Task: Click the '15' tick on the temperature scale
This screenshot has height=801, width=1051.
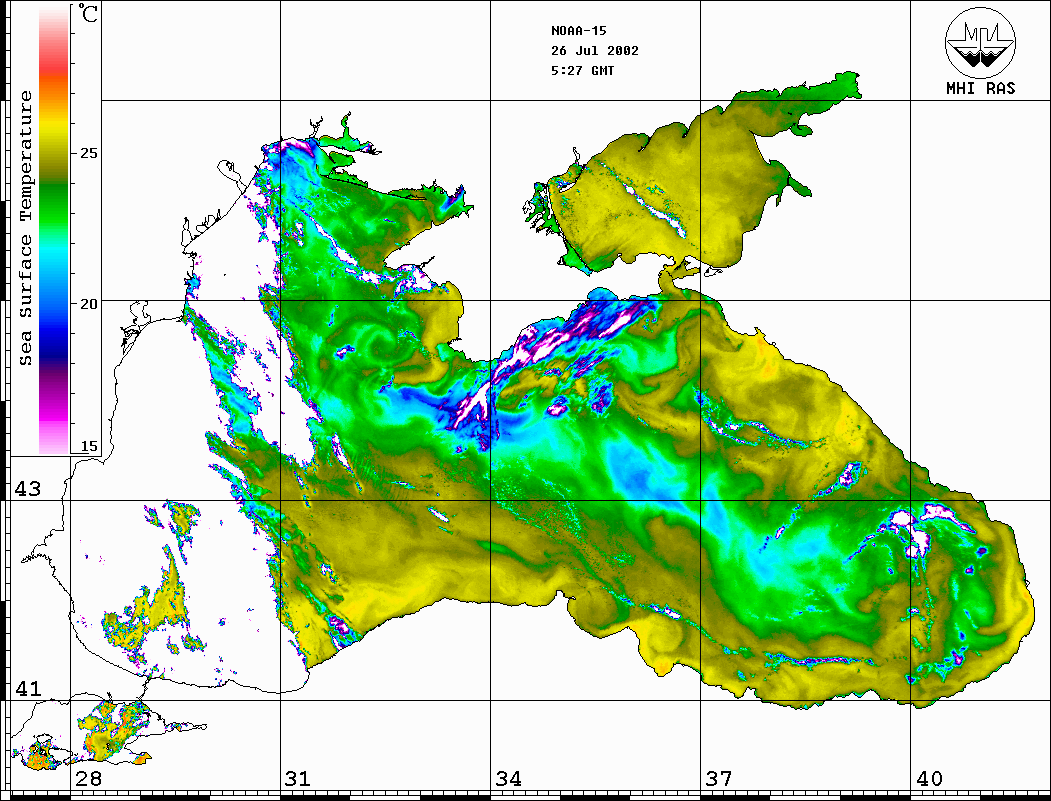Action: [x=88, y=446]
